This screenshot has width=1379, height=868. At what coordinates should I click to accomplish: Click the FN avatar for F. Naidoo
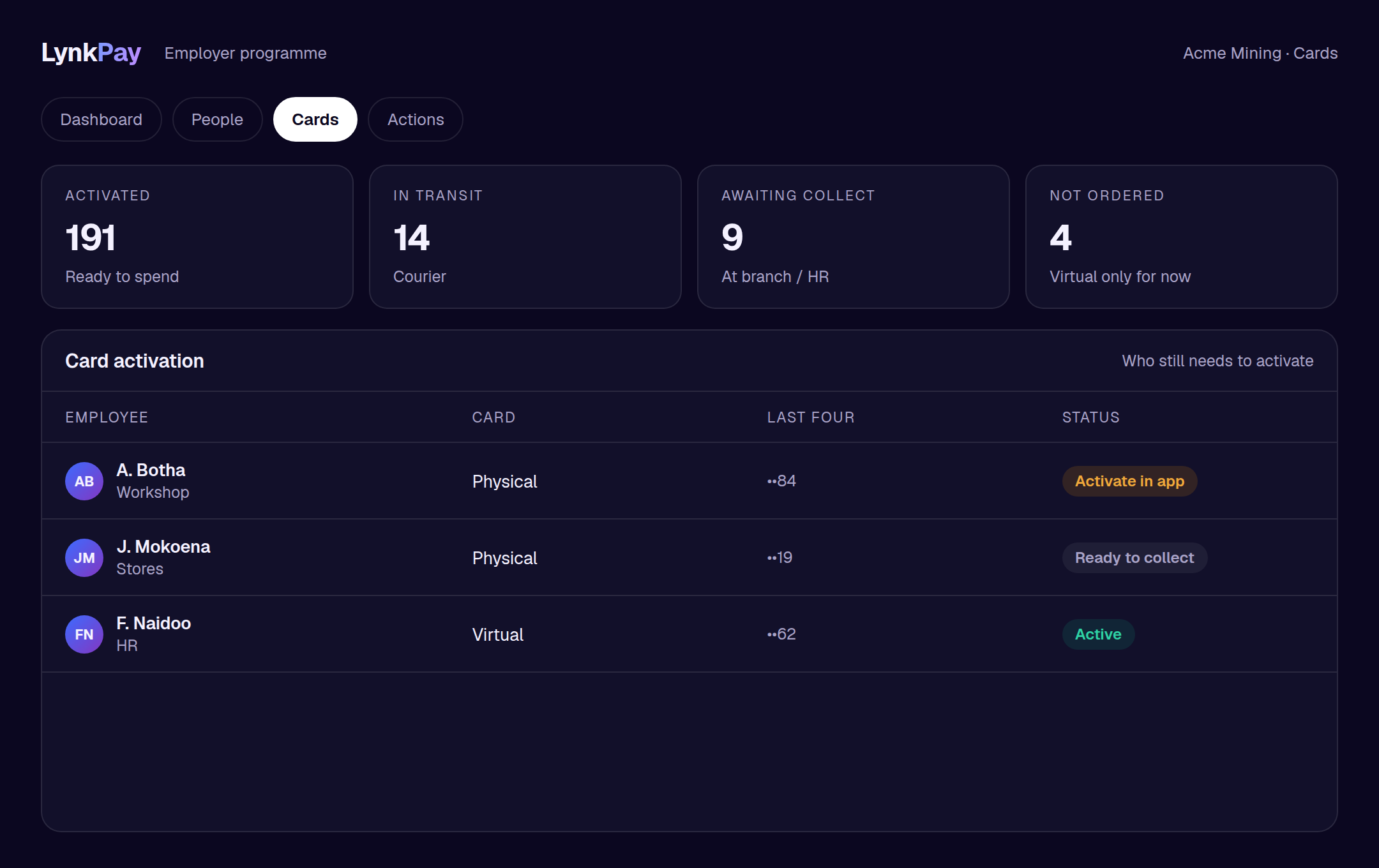click(x=84, y=634)
